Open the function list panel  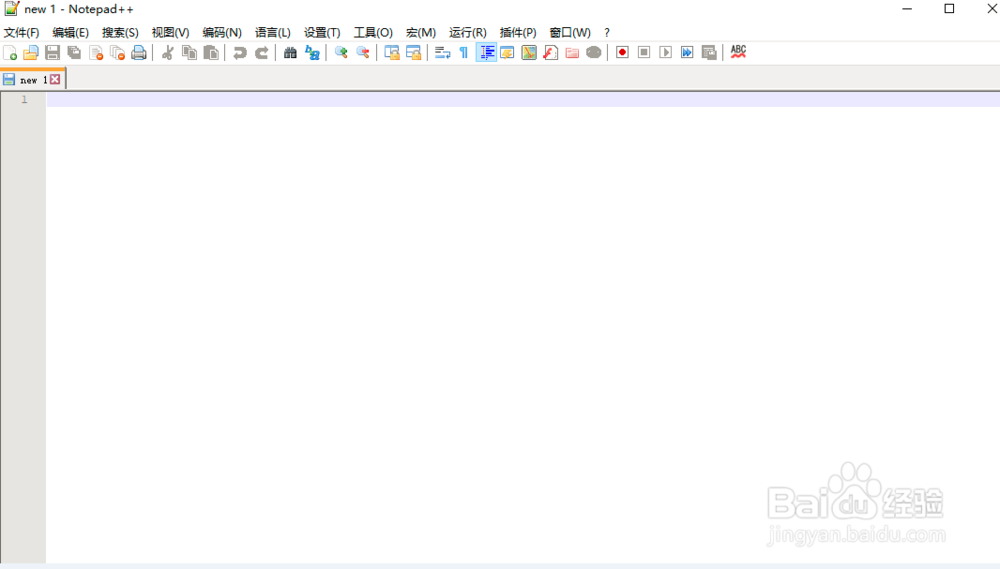(x=550, y=53)
